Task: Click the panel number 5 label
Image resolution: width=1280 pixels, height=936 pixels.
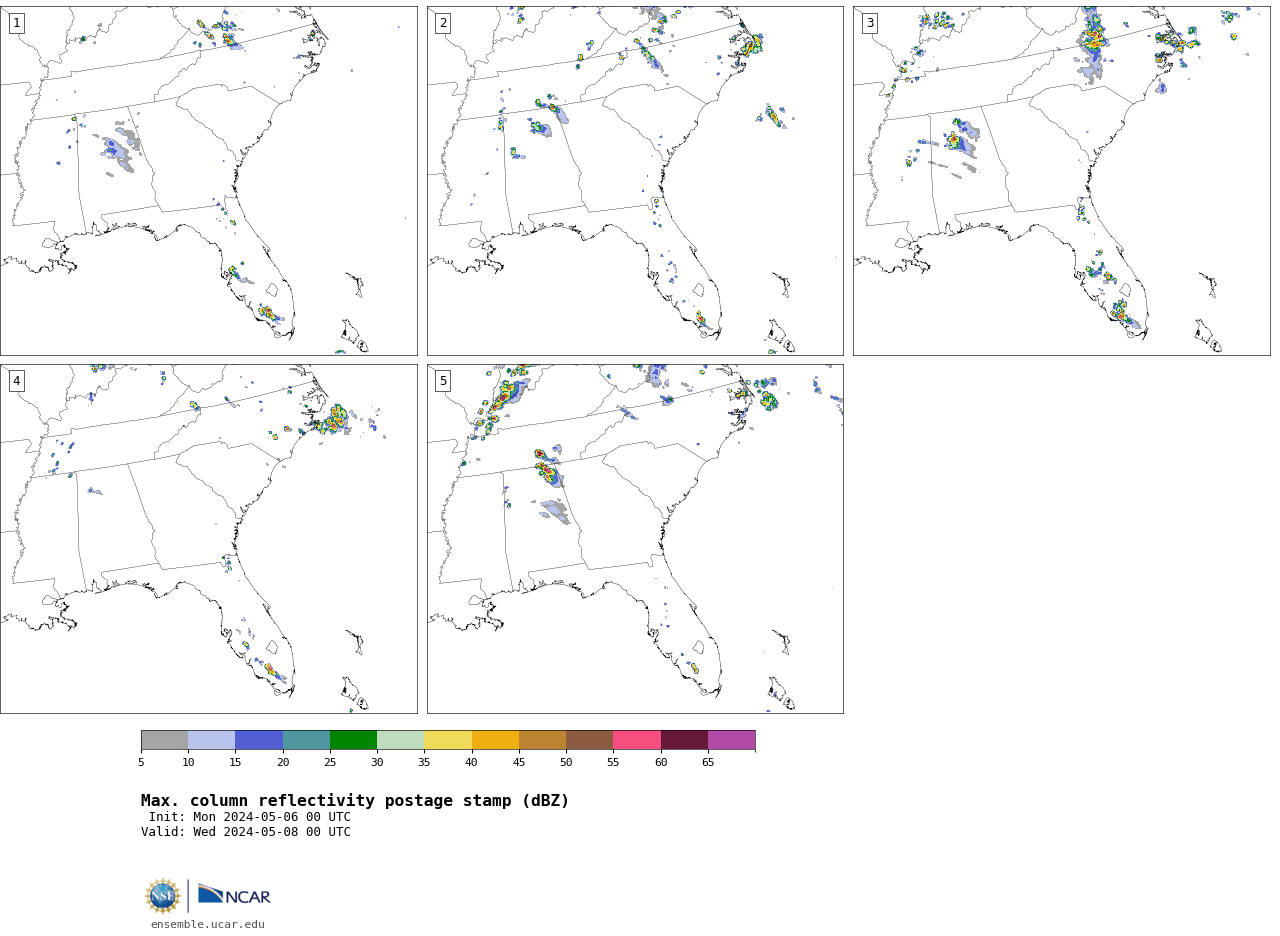Action: (443, 381)
